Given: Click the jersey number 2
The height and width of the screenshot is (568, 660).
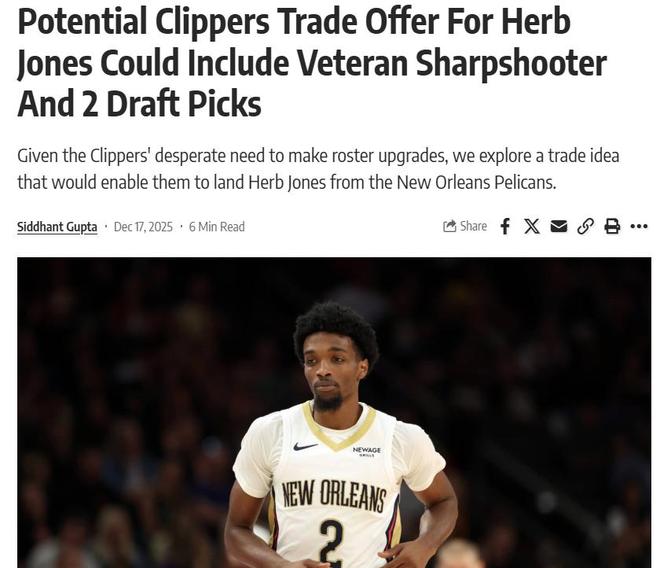Looking at the screenshot, I should pos(332,543).
